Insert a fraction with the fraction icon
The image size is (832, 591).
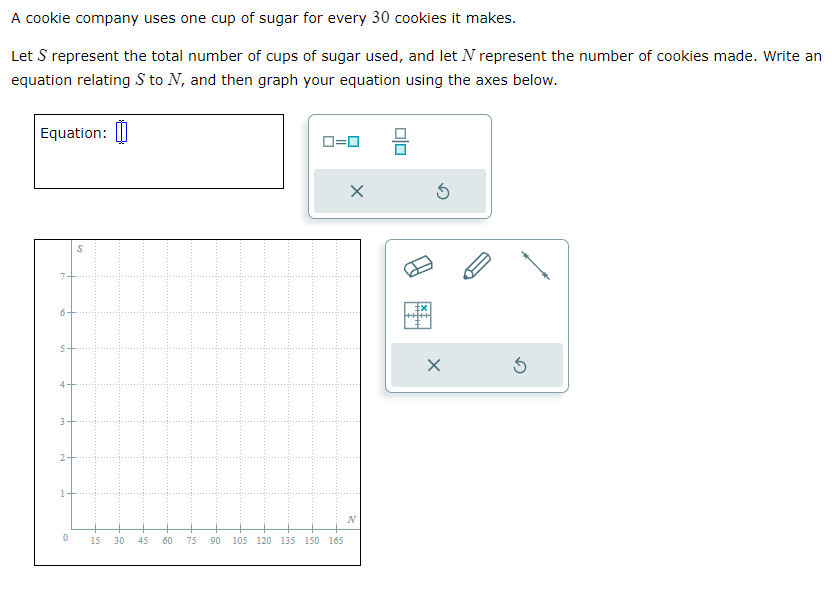[x=399, y=141]
